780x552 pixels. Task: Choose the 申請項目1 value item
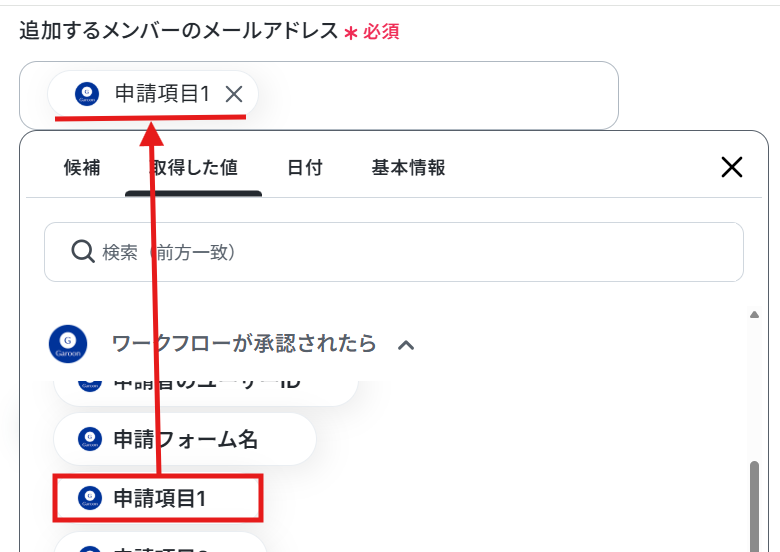158,498
